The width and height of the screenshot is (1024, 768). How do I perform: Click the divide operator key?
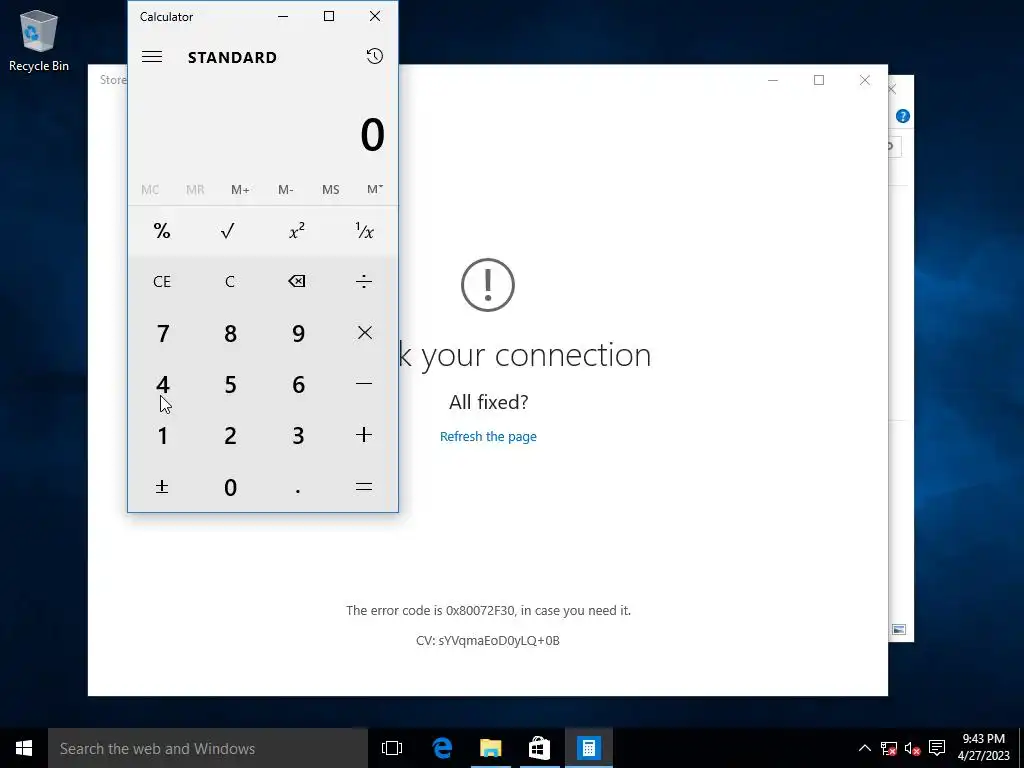click(364, 281)
